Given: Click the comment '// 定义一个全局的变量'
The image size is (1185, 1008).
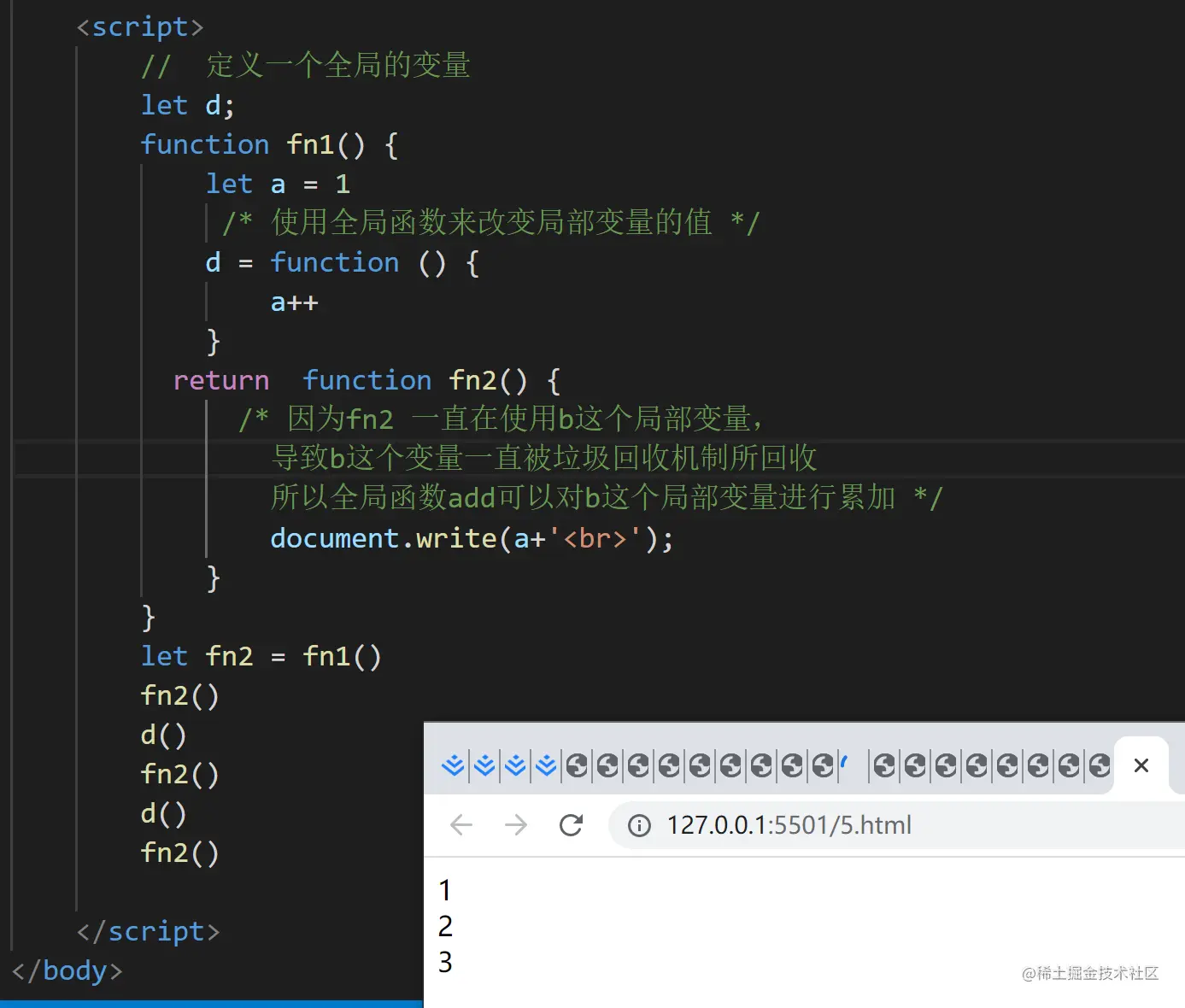Looking at the screenshot, I should [306, 66].
